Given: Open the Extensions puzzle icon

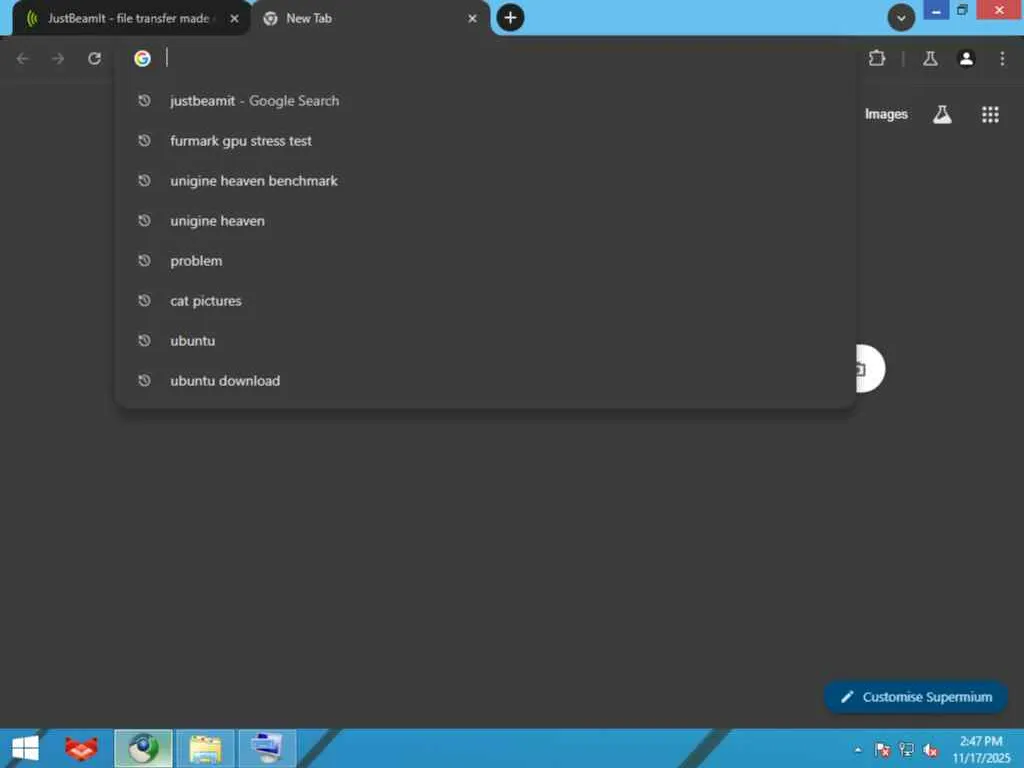Looking at the screenshot, I should tap(877, 59).
